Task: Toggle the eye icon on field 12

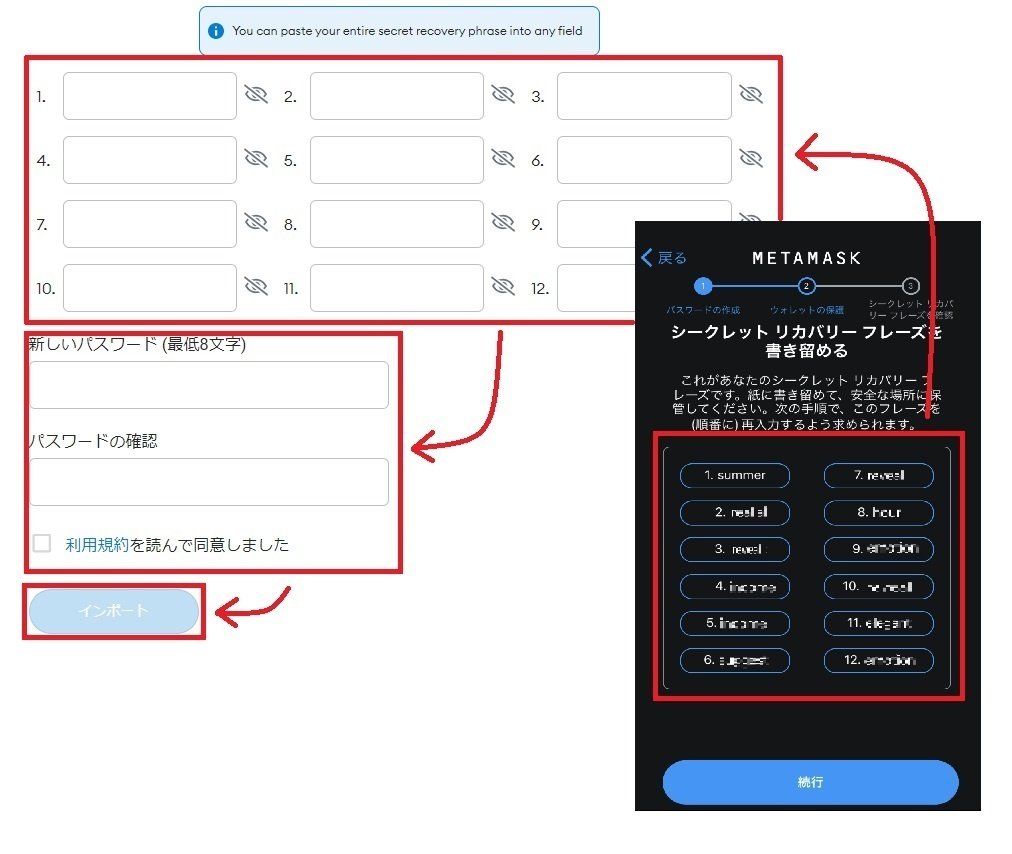Action: (x=751, y=287)
